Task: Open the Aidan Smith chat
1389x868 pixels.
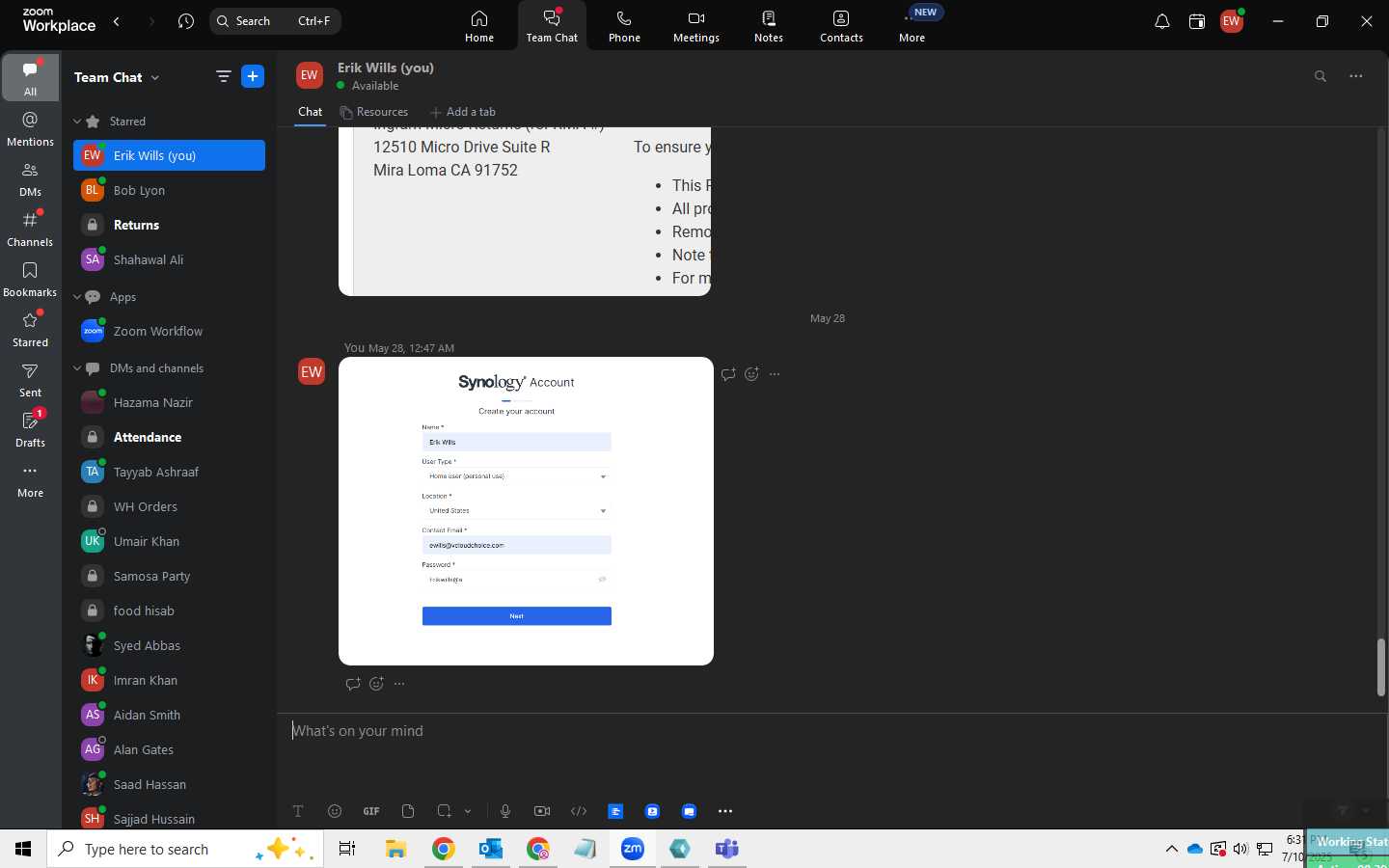Action: [169, 715]
